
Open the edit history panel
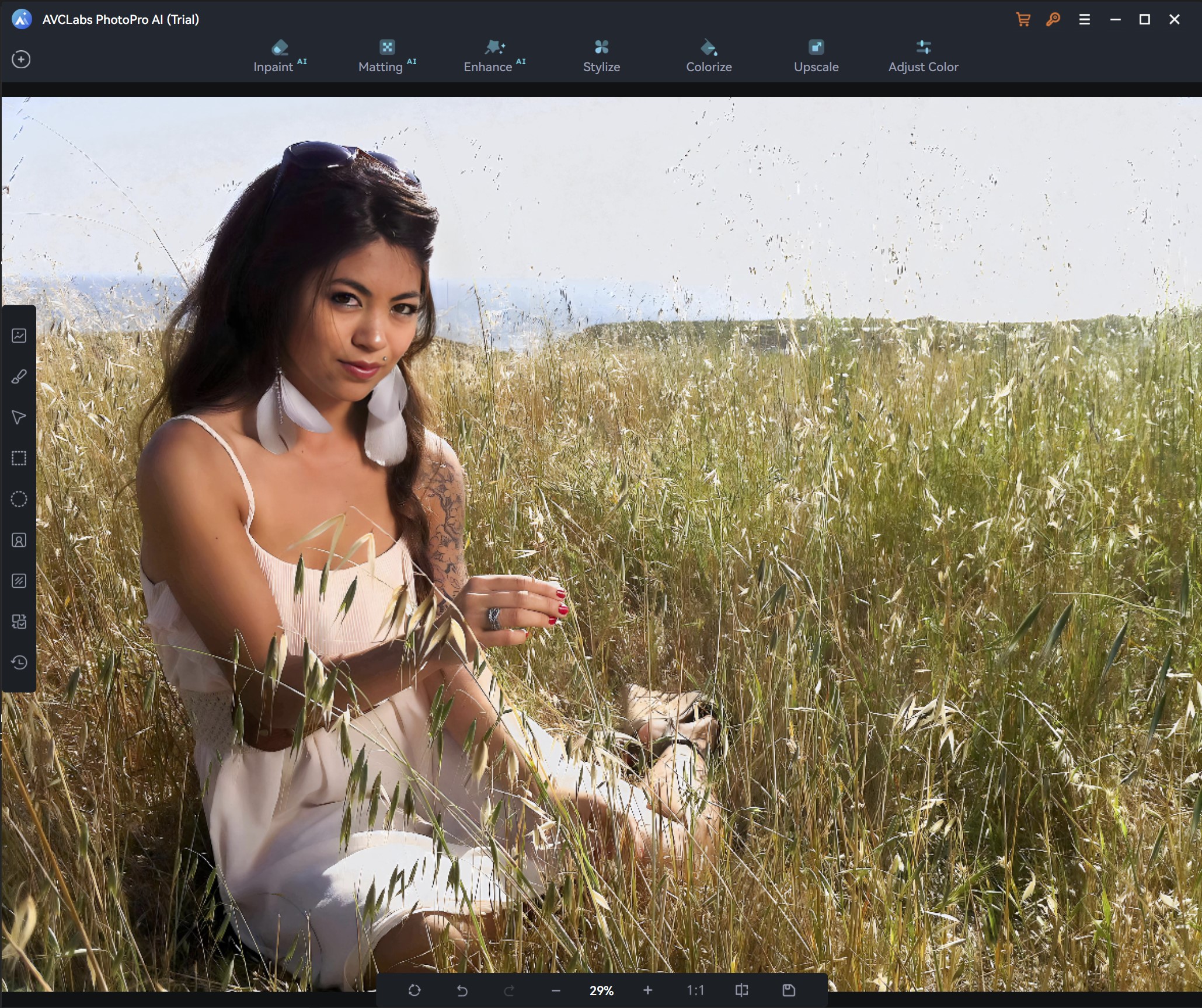[19, 662]
